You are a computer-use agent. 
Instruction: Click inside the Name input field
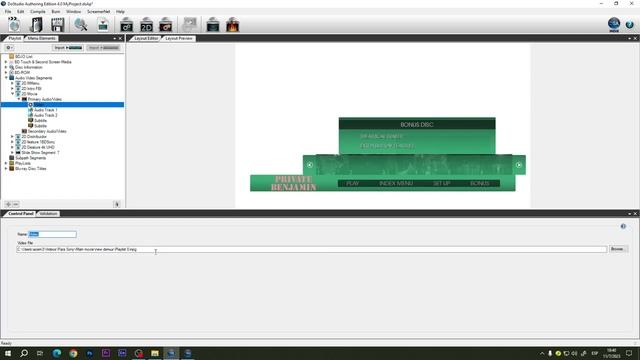click(52, 234)
